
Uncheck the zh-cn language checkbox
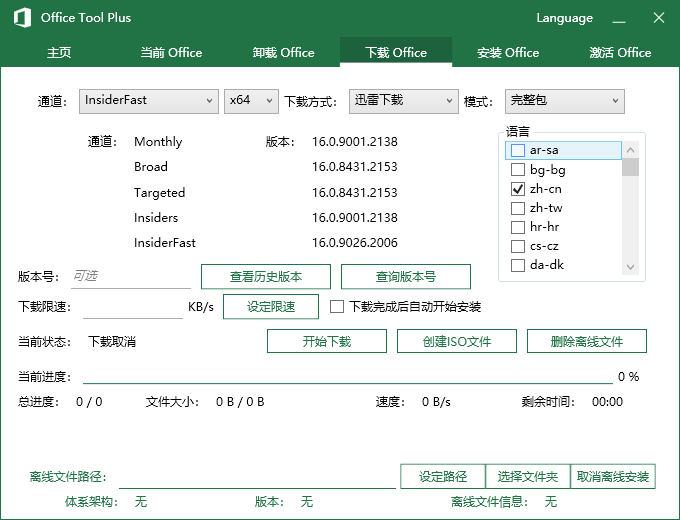(x=518, y=189)
